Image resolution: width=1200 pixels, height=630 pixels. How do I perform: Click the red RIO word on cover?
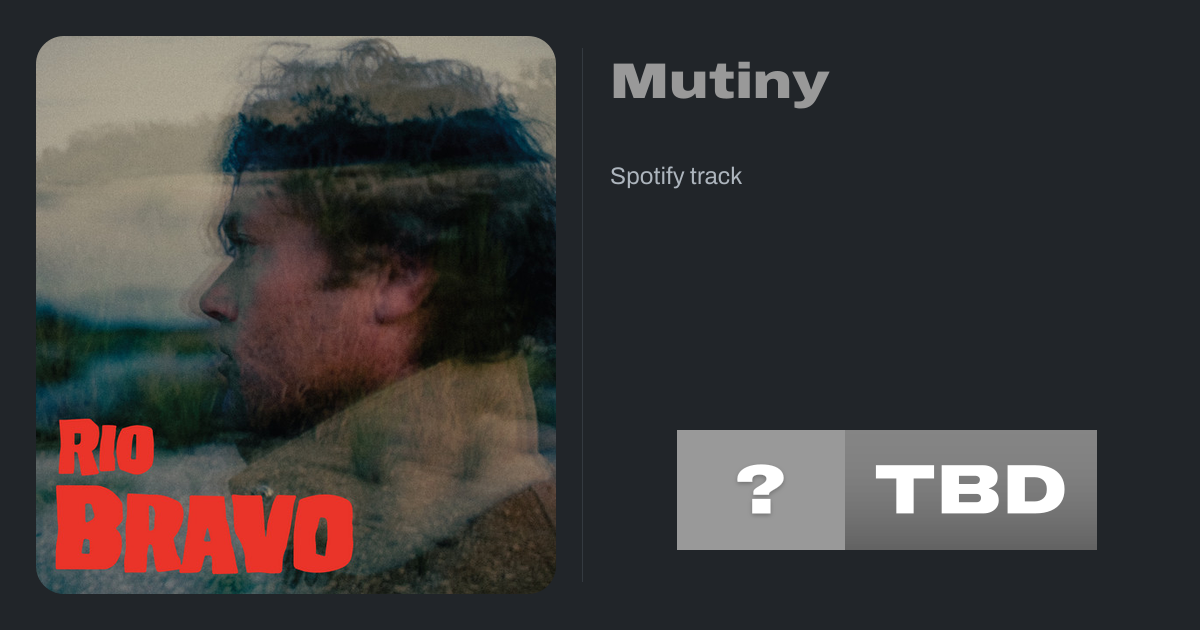[106, 448]
